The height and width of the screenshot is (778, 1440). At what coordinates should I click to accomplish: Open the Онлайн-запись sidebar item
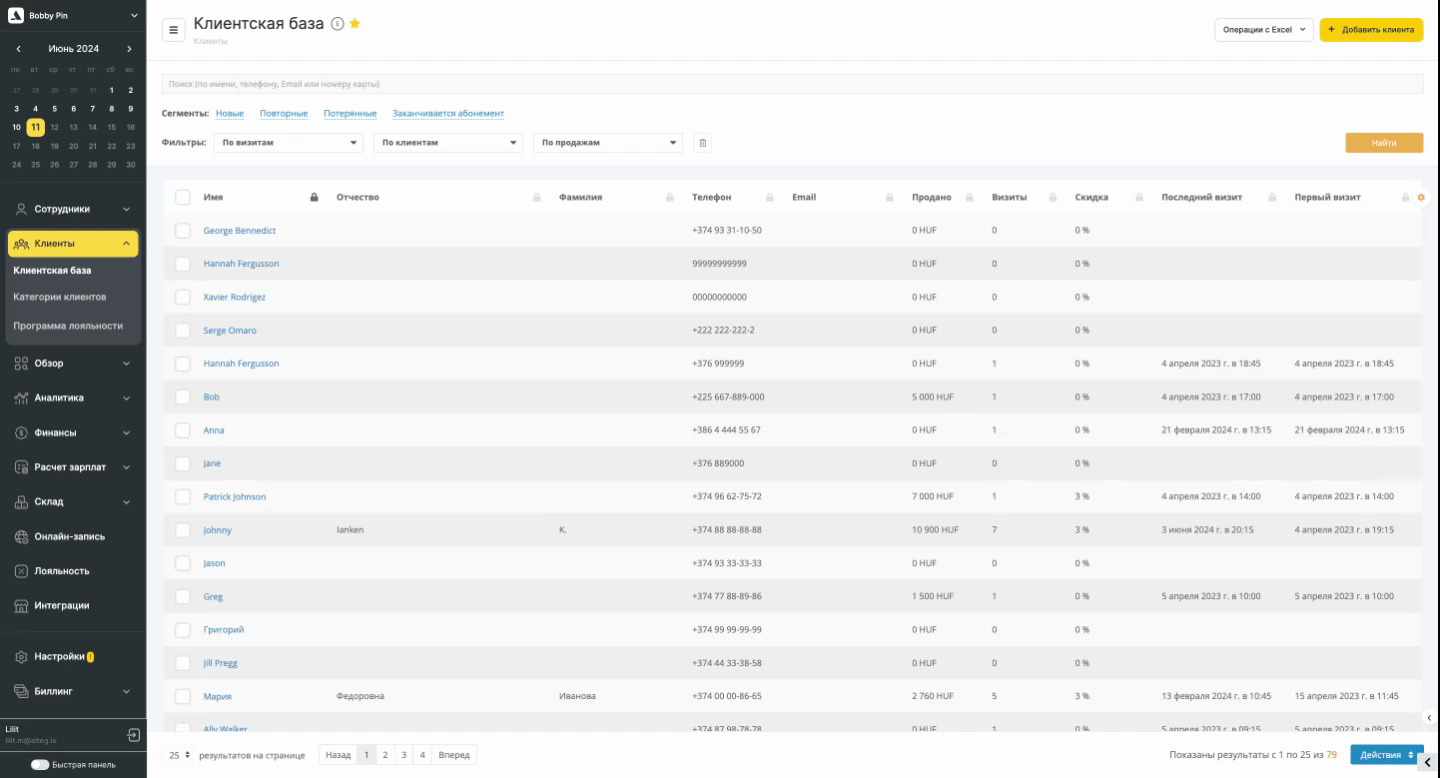coord(73,537)
